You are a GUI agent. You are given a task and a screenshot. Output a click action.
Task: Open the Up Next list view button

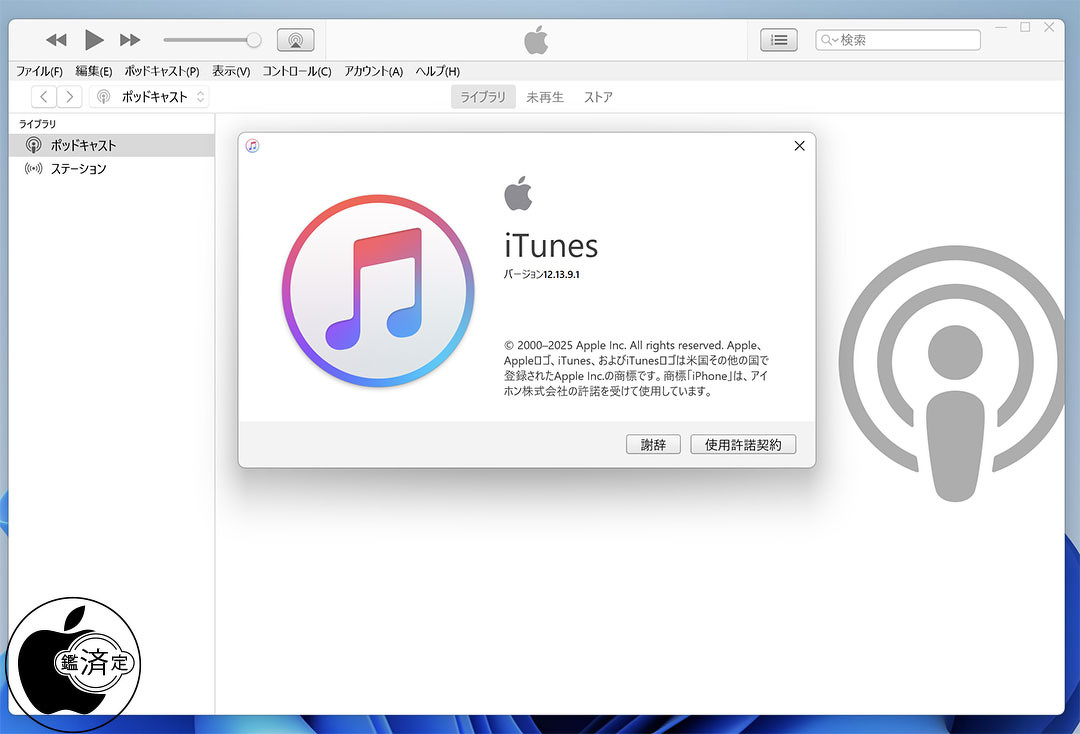(779, 40)
